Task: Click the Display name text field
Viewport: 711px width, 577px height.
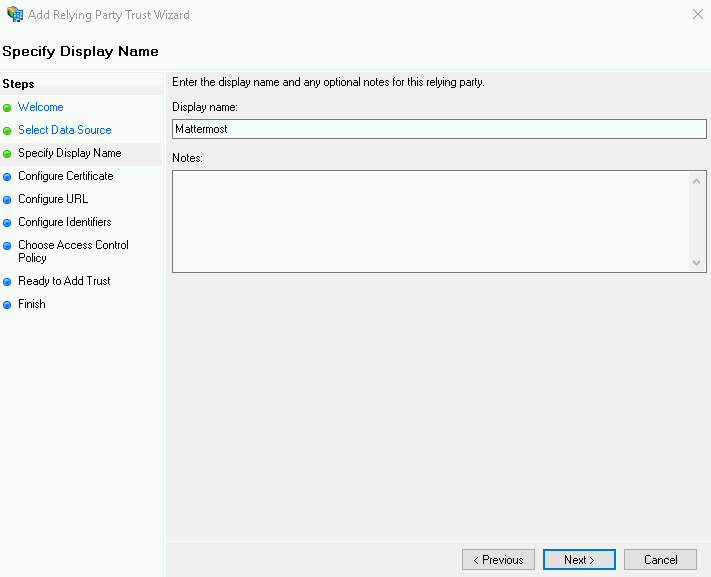Action: [438, 129]
